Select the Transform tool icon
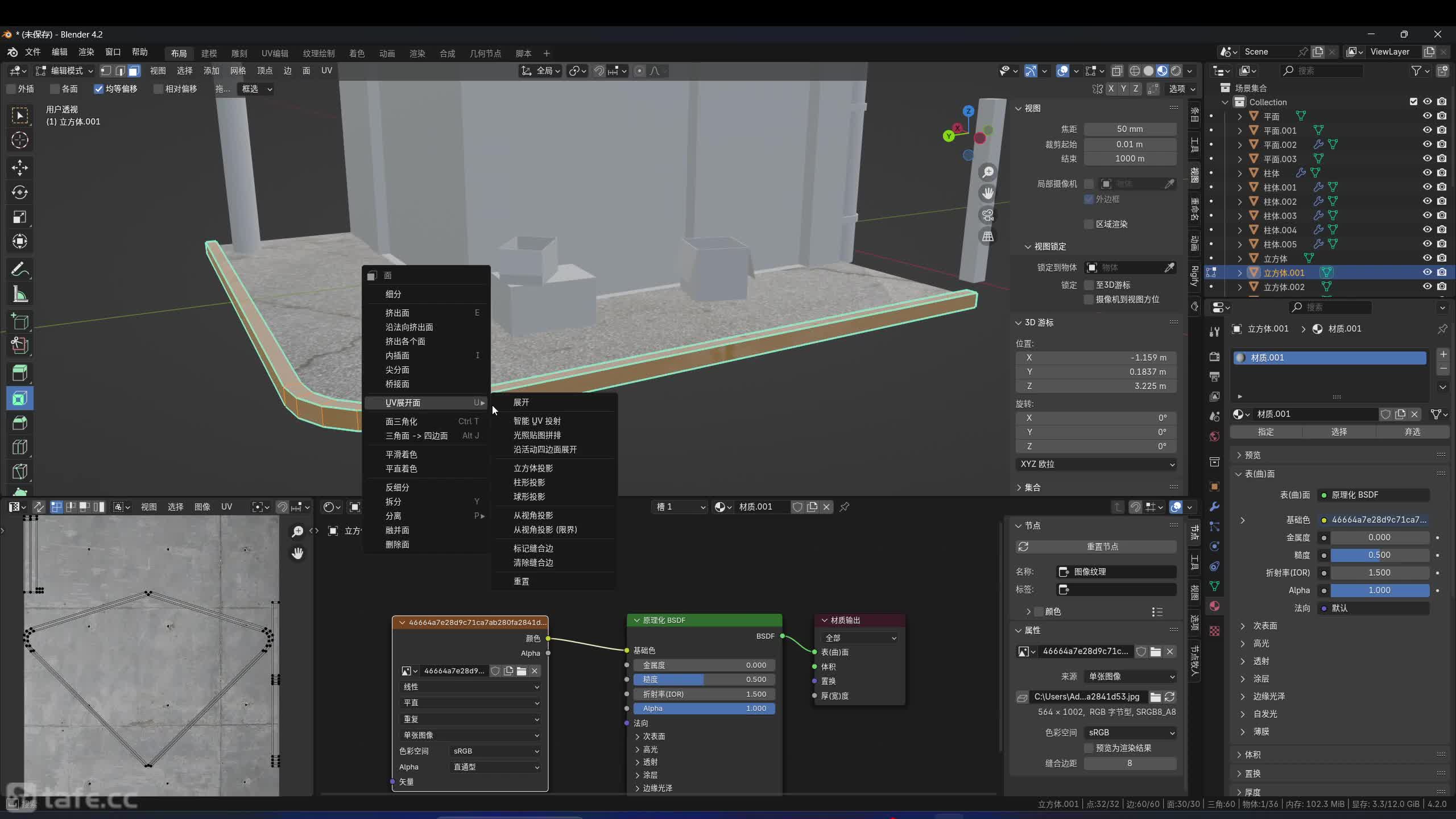This screenshot has height=819, width=1456. (x=20, y=241)
